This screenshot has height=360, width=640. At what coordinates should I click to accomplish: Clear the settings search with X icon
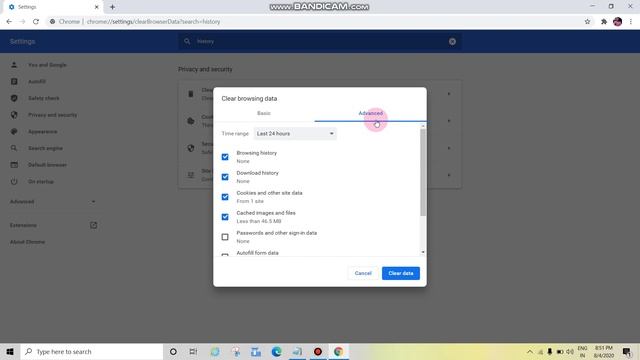452,41
